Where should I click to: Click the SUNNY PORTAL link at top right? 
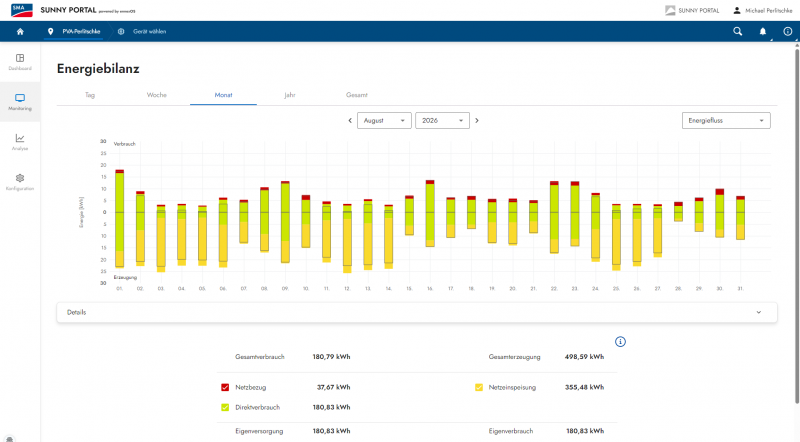click(x=698, y=10)
